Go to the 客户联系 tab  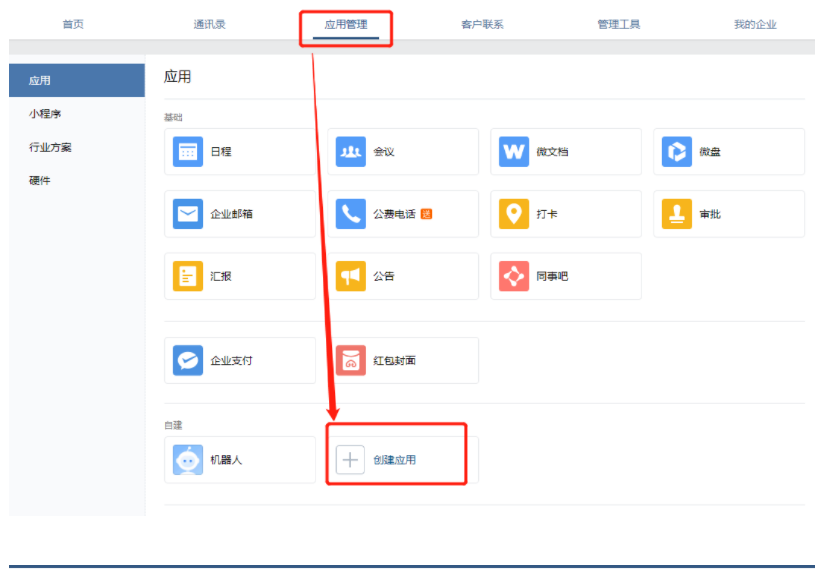tap(483, 25)
